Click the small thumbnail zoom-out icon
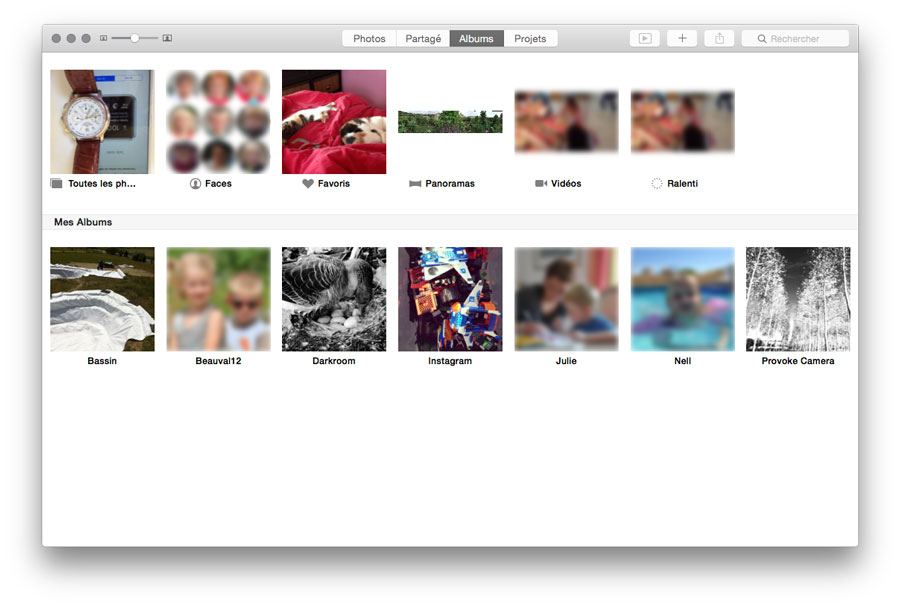900x606 pixels. tap(103, 38)
